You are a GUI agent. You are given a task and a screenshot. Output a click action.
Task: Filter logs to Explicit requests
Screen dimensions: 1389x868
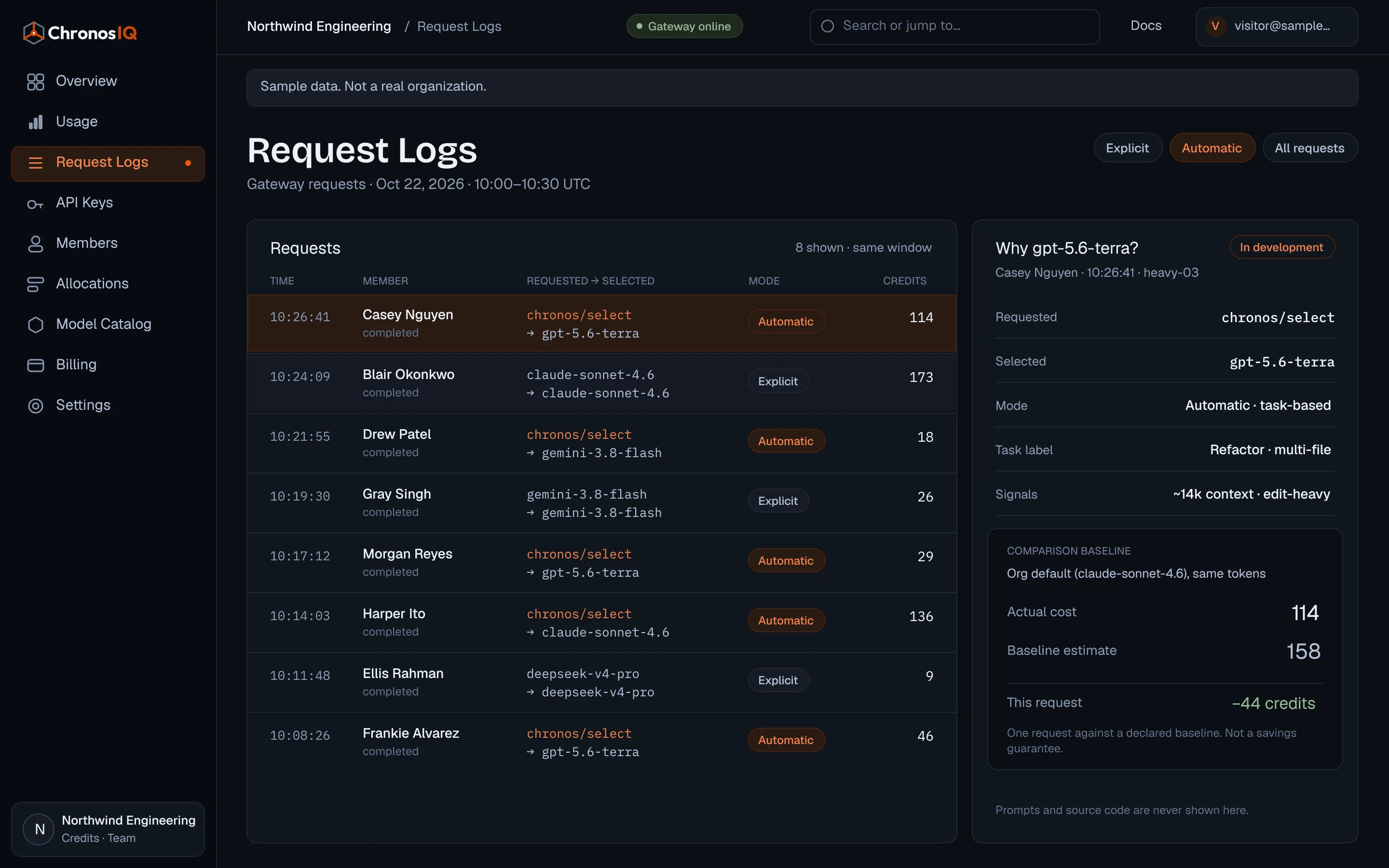[1127, 148]
